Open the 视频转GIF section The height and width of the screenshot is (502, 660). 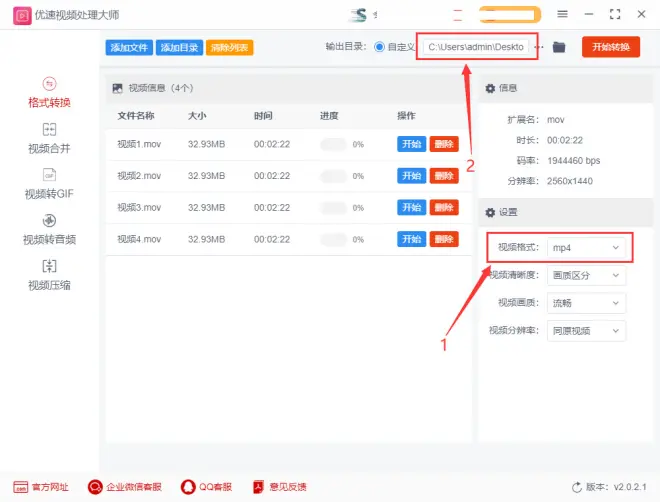[x=49, y=184]
